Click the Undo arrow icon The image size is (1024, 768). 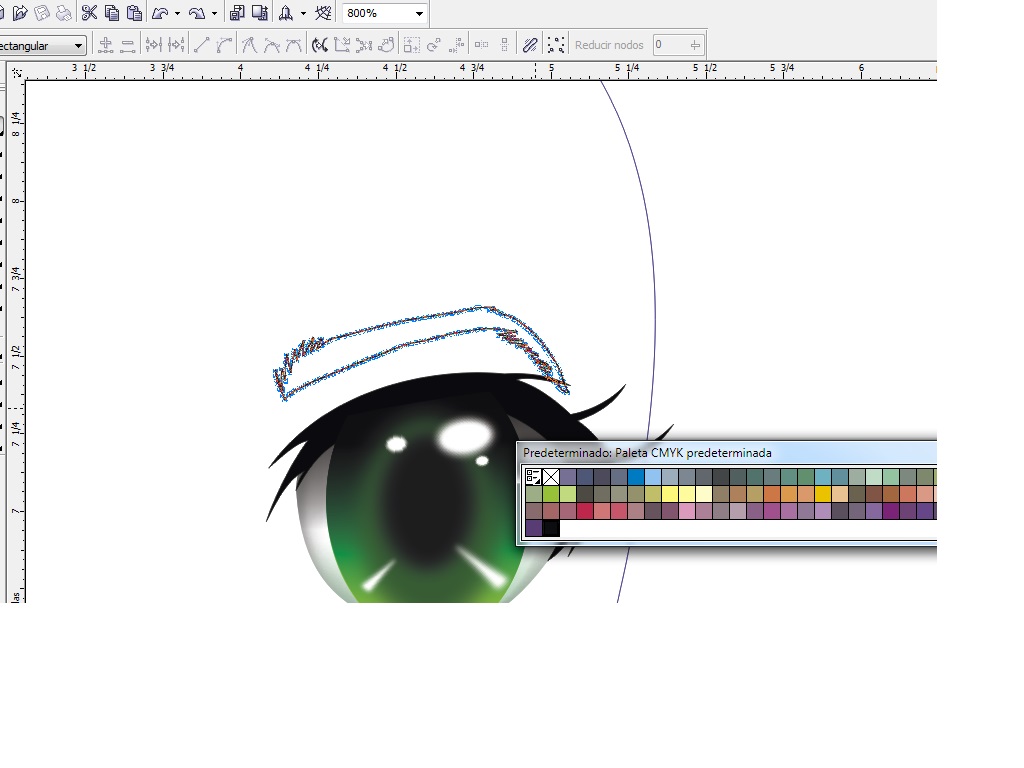(160, 12)
